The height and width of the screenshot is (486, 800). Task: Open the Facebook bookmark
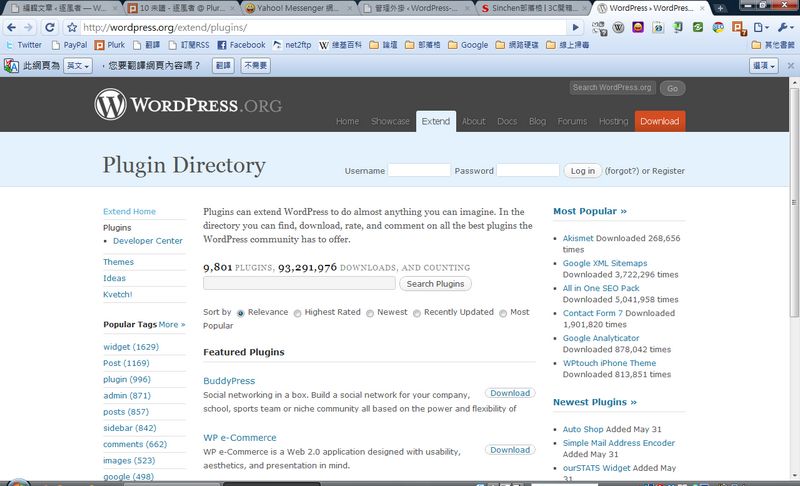pyautogui.click(x=241, y=45)
